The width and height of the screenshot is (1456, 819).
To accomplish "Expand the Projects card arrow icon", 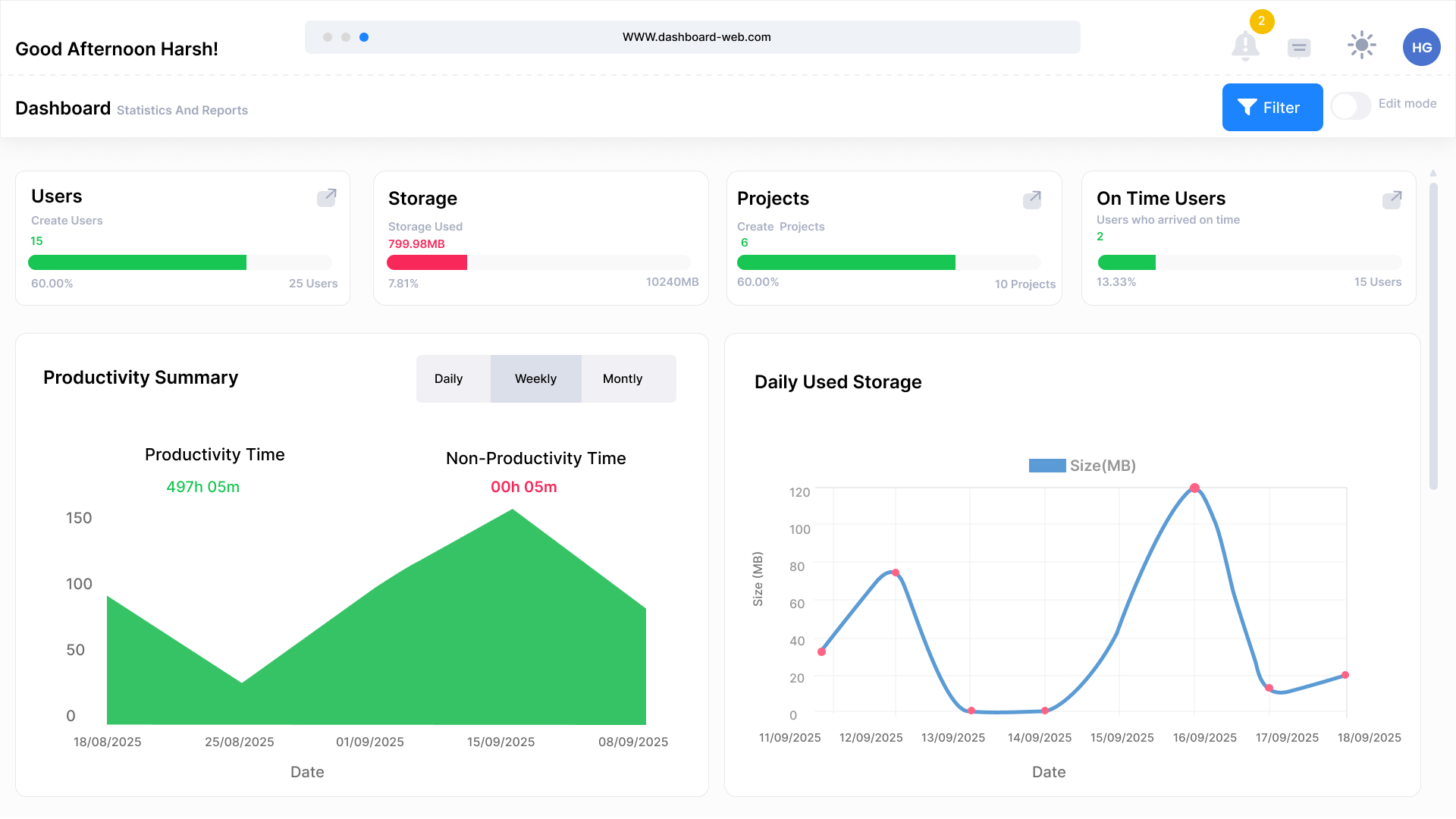I will [x=1032, y=199].
